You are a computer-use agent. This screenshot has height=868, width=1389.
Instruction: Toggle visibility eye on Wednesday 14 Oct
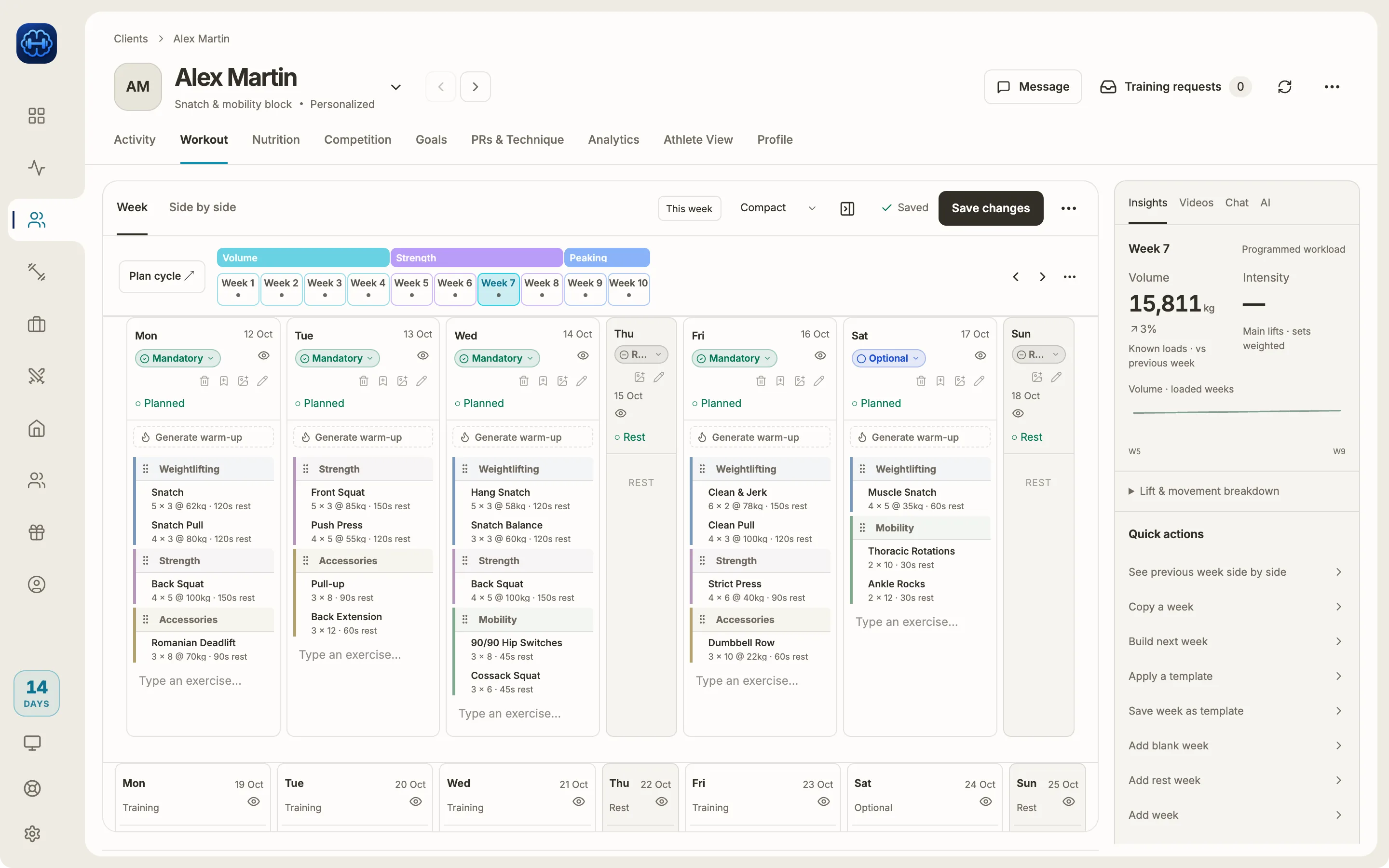pos(583,355)
